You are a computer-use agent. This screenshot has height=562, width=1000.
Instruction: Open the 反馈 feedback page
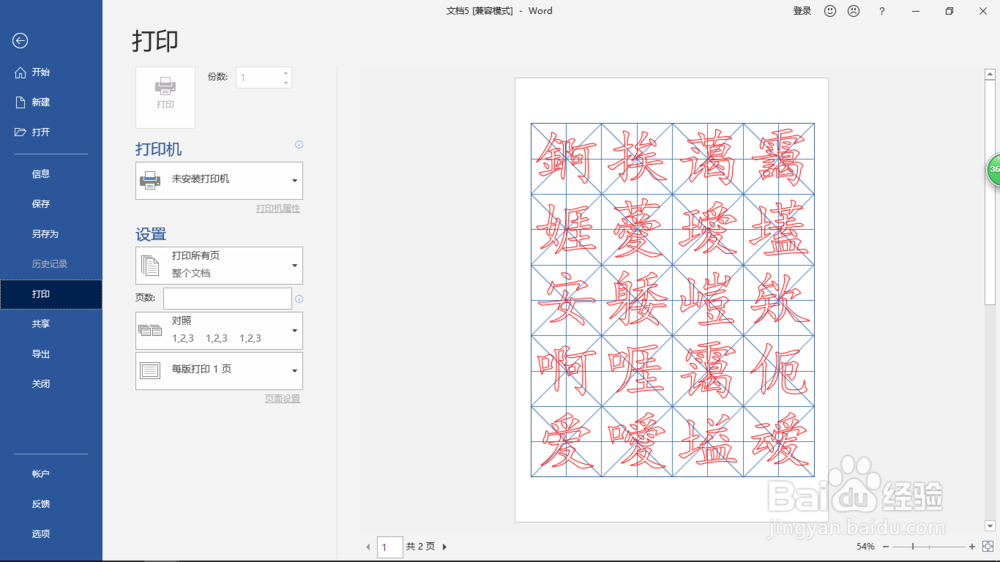(41, 503)
